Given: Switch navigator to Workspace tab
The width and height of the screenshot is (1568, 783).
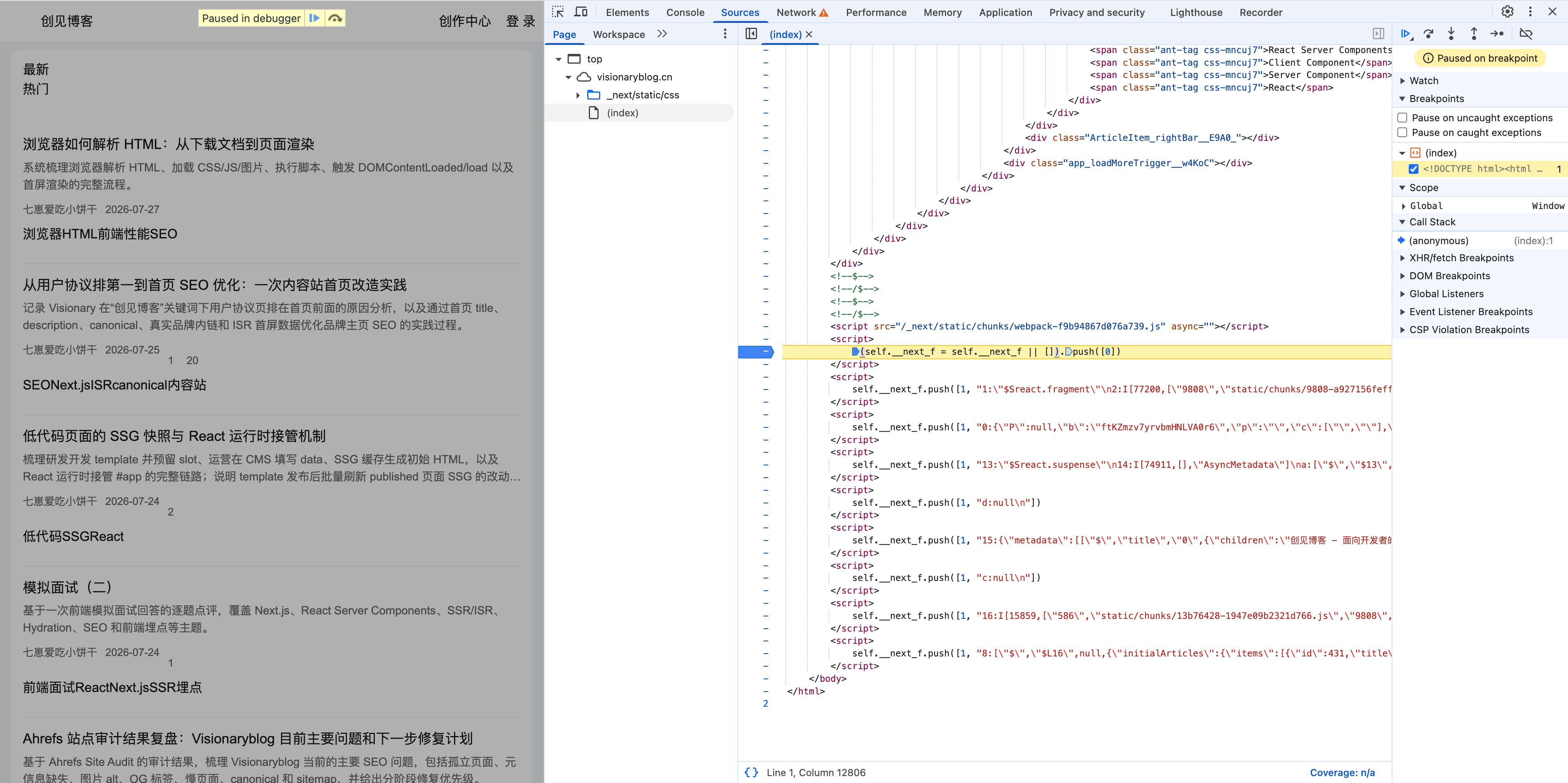Looking at the screenshot, I should click(x=619, y=35).
